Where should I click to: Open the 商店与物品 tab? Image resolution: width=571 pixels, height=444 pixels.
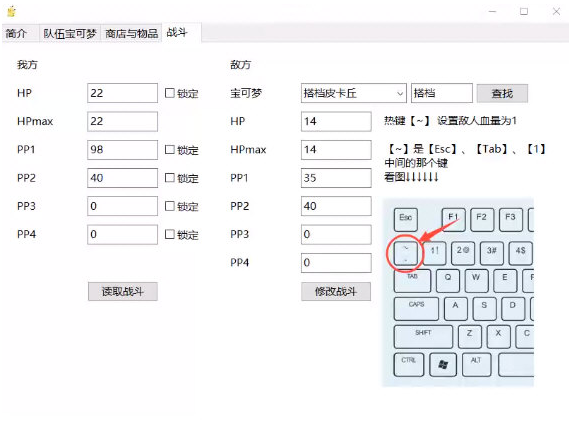click(x=131, y=34)
